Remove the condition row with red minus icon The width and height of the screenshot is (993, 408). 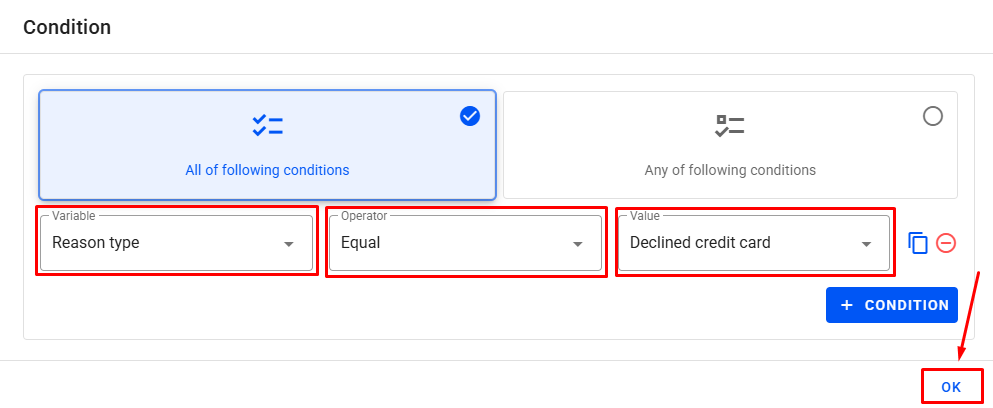tap(946, 243)
